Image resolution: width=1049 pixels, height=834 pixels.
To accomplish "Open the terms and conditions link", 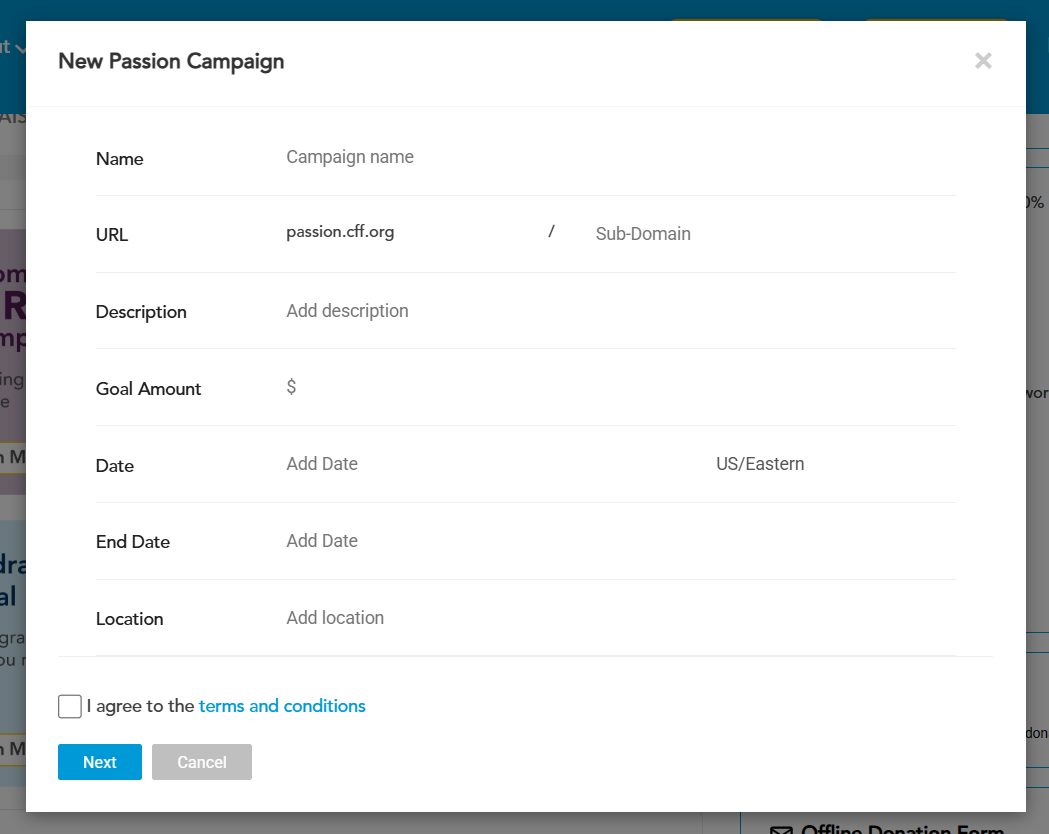I will [282, 706].
